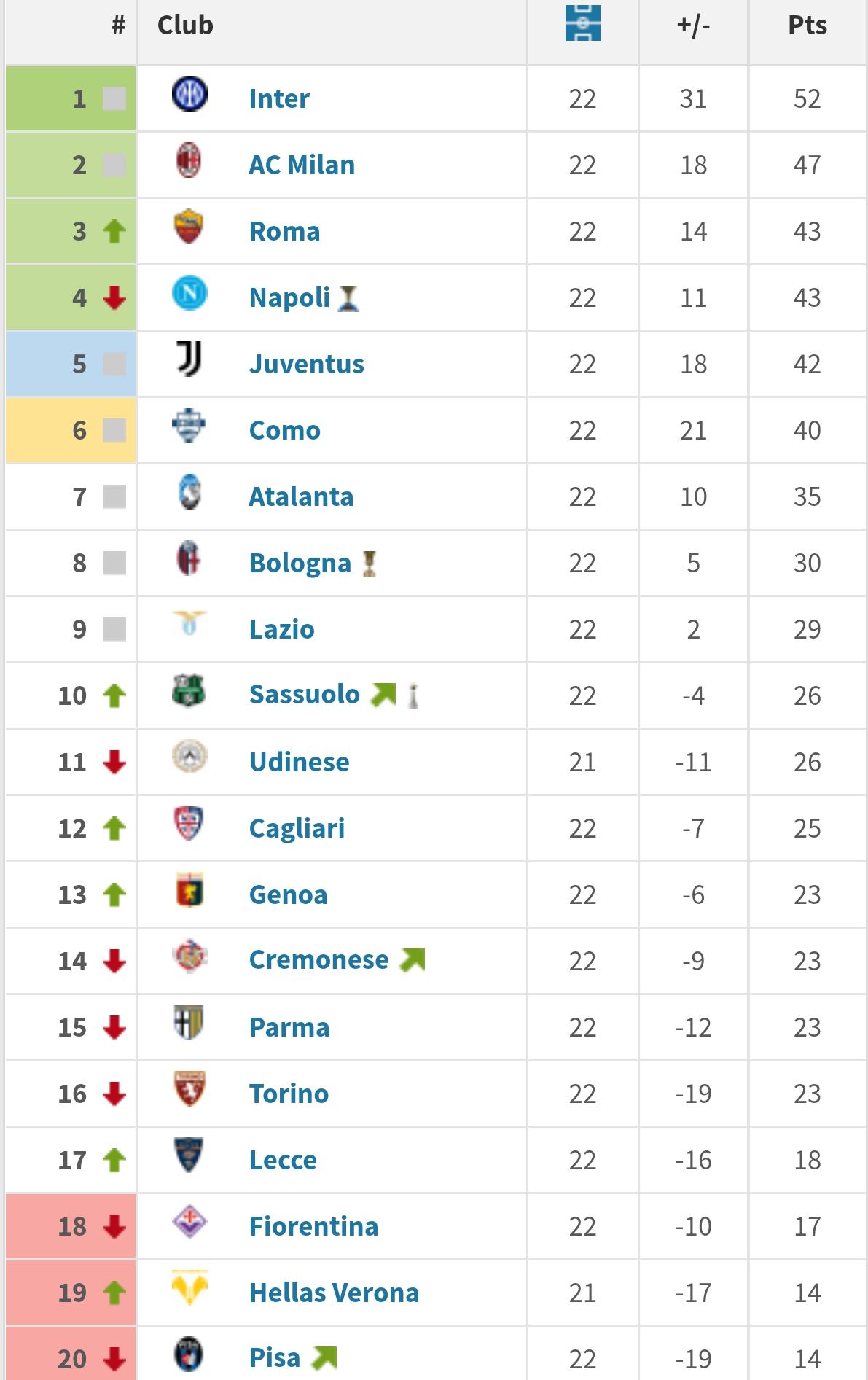Viewport: 868px width, 1380px height.
Task: Click the Club column header
Action: click(185, 26)
